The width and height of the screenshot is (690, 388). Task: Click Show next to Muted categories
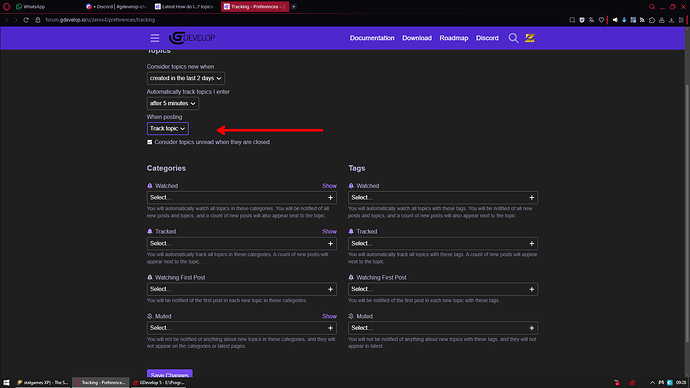pyautogui.click(x=329, y=316)
